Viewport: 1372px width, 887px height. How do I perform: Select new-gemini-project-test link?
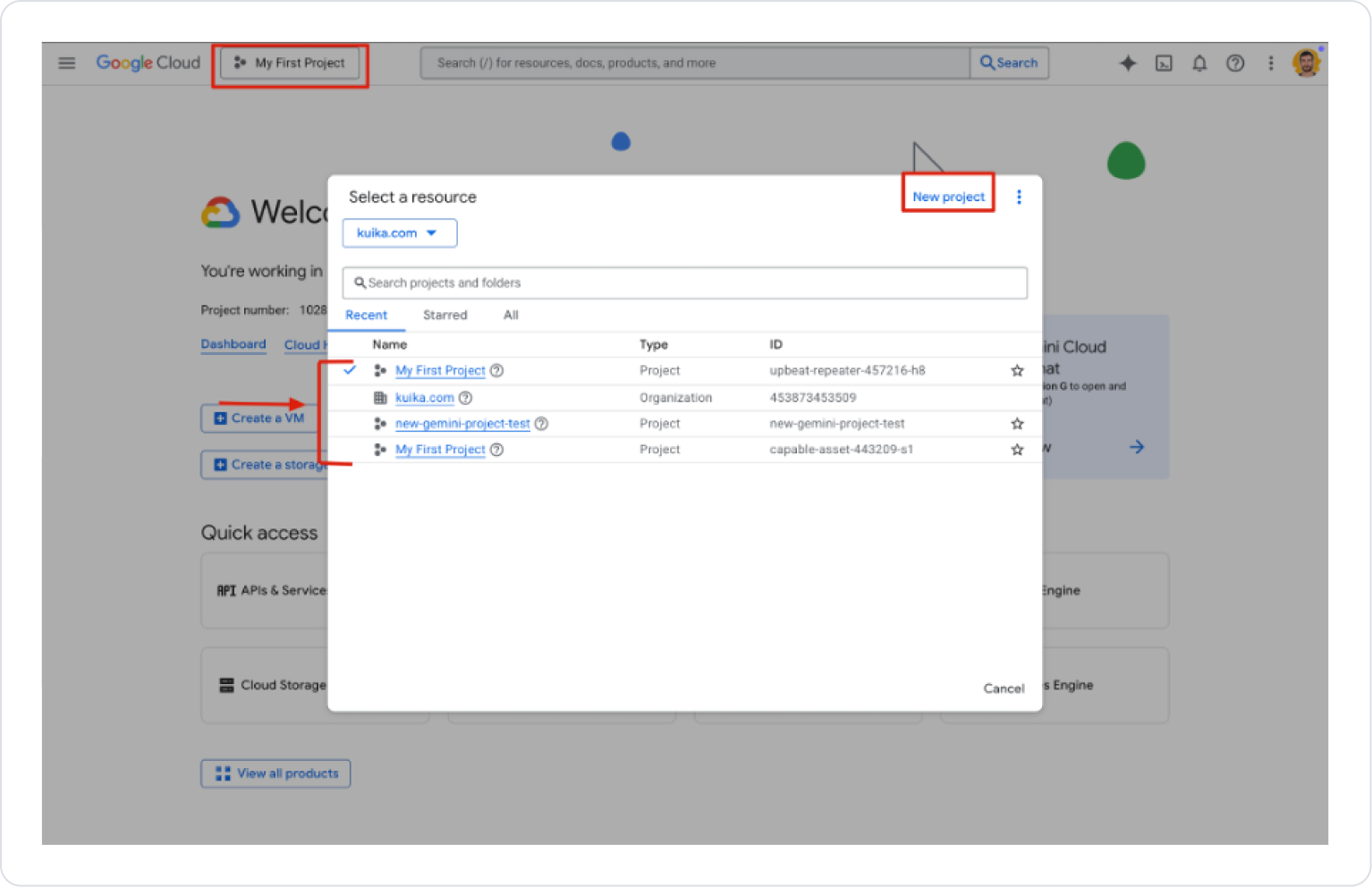pyautogui.click(x=462, y=424)
